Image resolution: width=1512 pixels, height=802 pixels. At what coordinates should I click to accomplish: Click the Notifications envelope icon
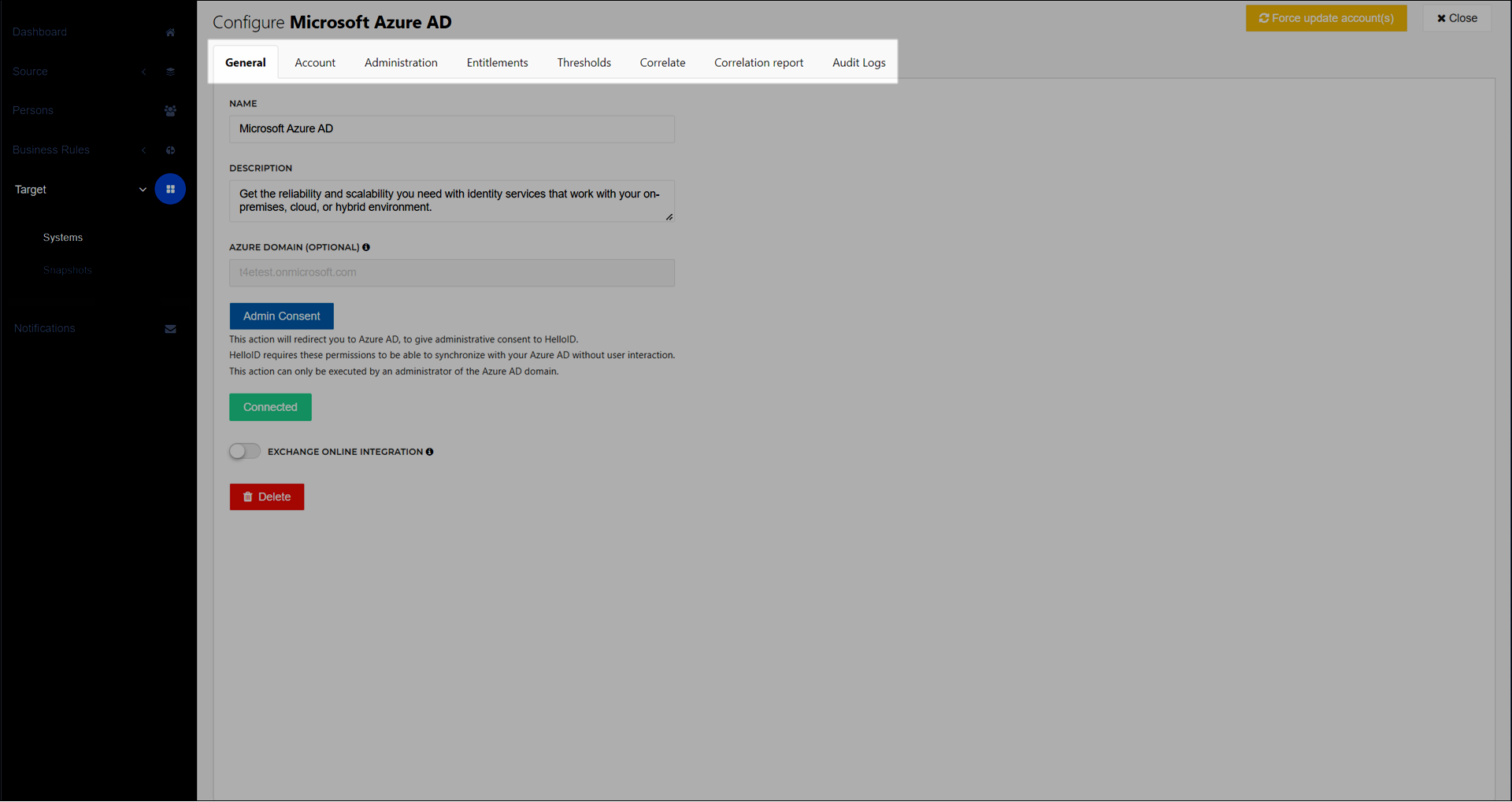[170, 329]
